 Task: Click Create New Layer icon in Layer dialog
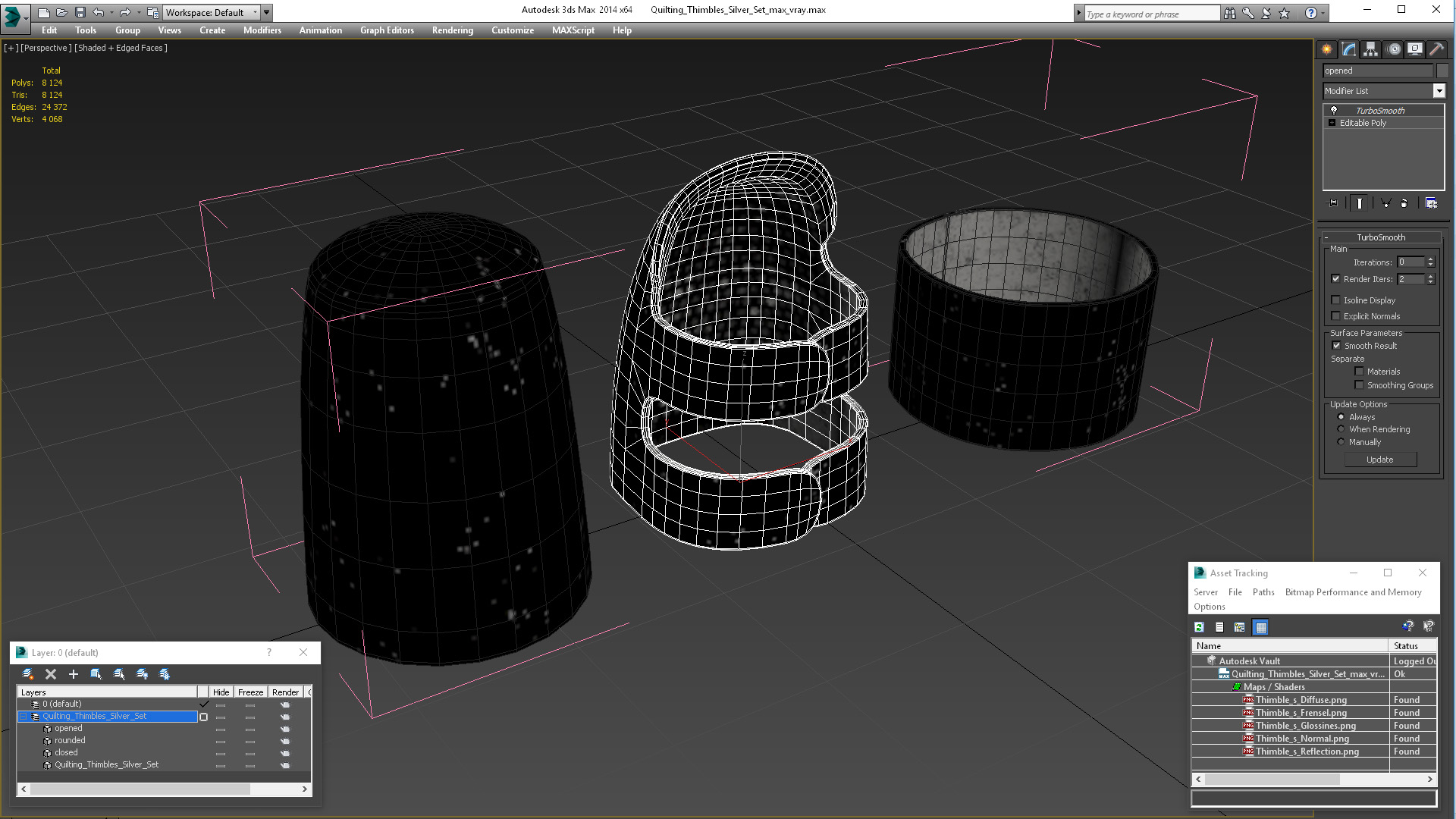[28, 674]
